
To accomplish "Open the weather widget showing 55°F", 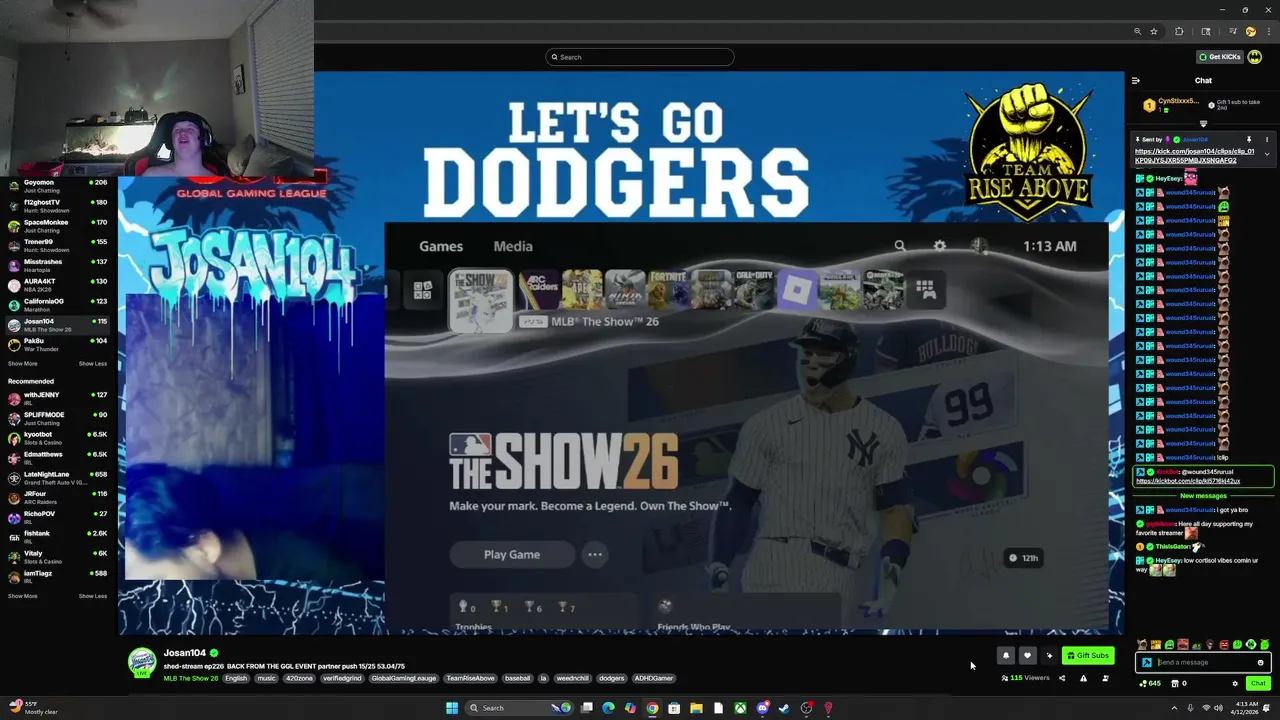I will pos(33,708).
